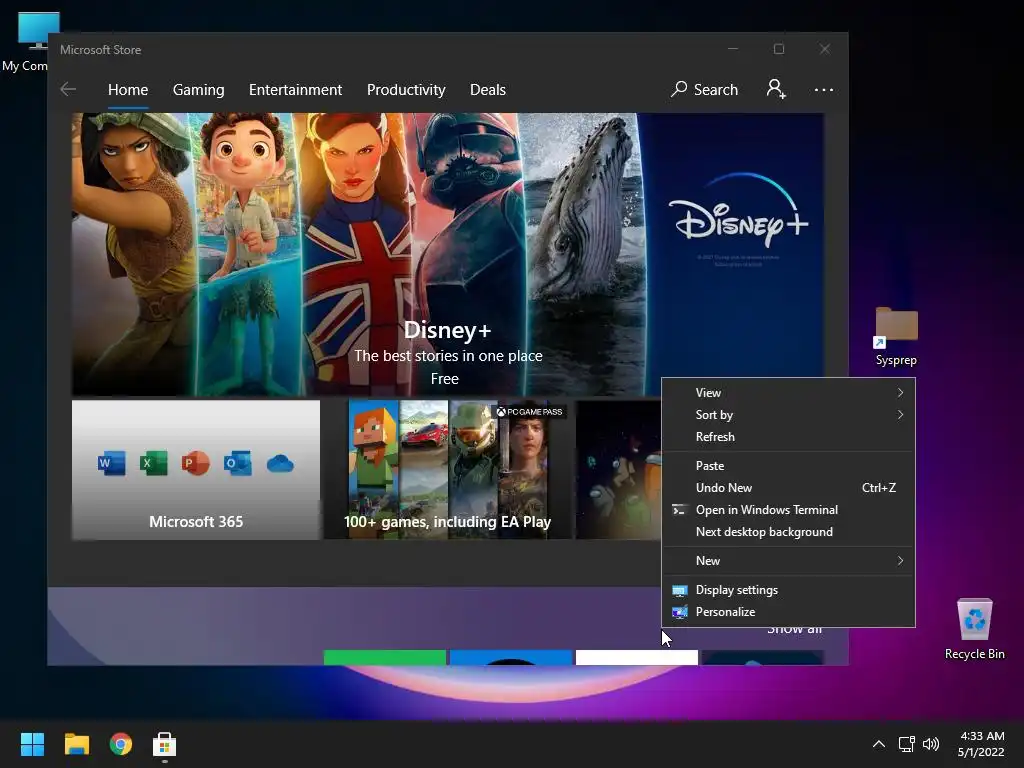
Task: Launch Google Chrome from the taskbar
Action: [x=121, y=744]
